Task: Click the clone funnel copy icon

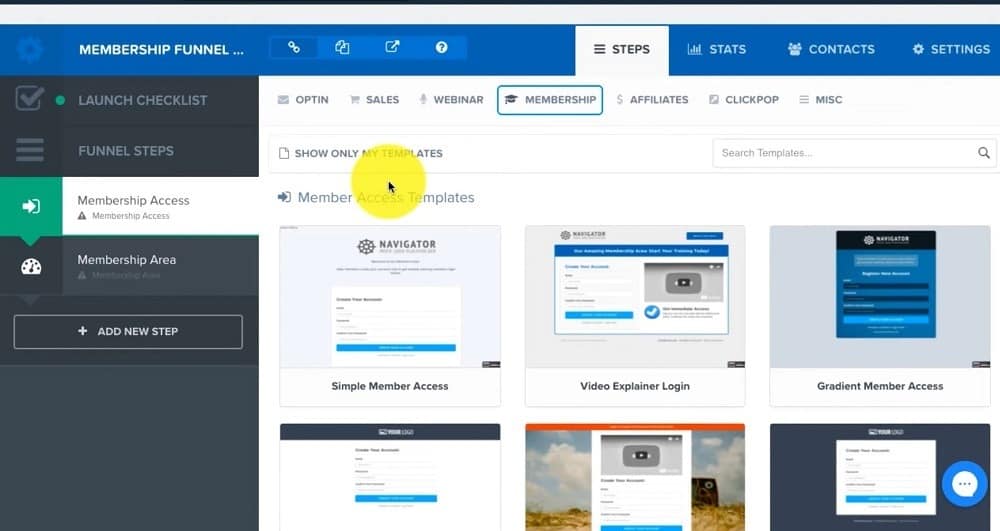Action: [342, 47]
